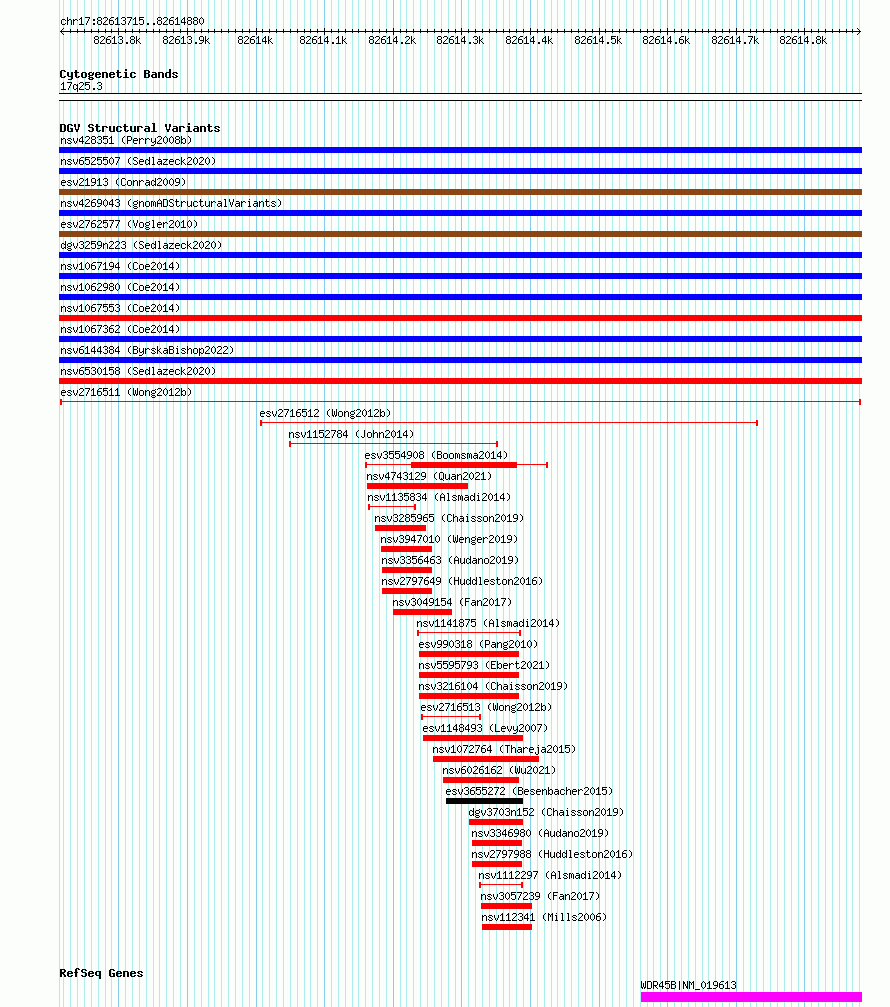
Task: Open WDR45B|NM_019613 gene label
Action: pyautogui.click(x=688, y=985)
